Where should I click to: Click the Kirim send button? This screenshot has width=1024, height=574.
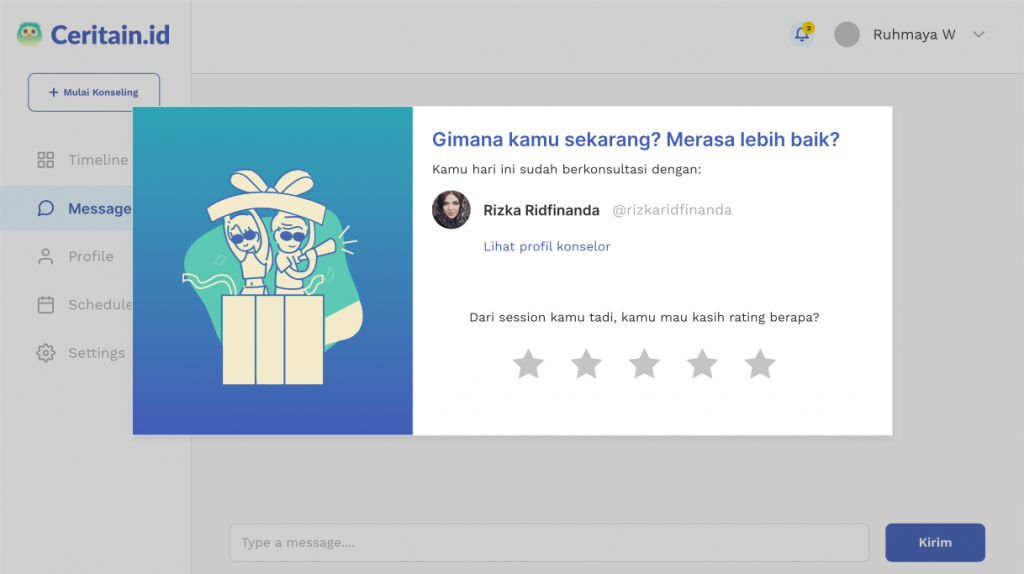click(935, 542)
